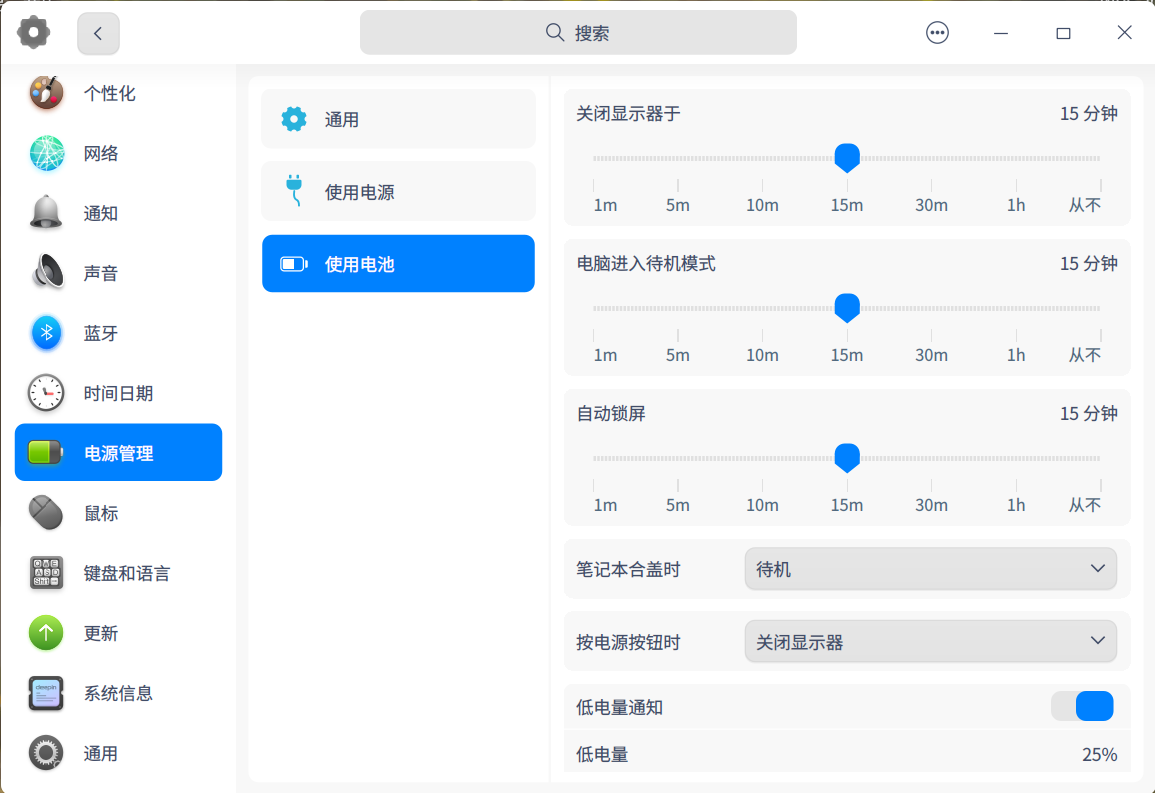Click the 蓝牙 bluetooth icon
This screenshot has height=793, width=1155.
46,333
